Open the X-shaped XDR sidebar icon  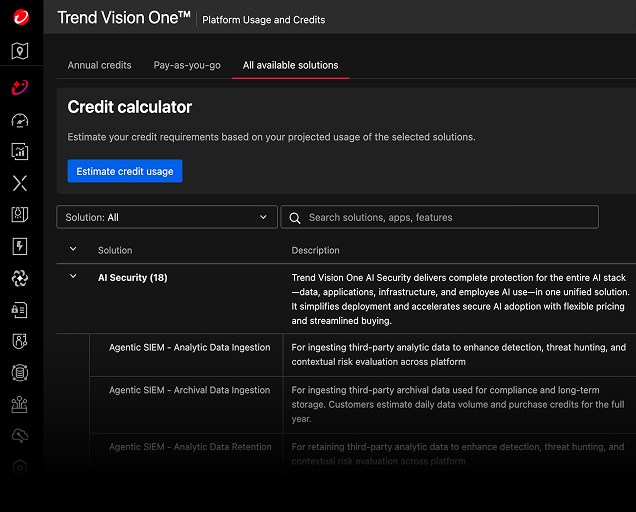pyautogui.click(x=20, y=183)
